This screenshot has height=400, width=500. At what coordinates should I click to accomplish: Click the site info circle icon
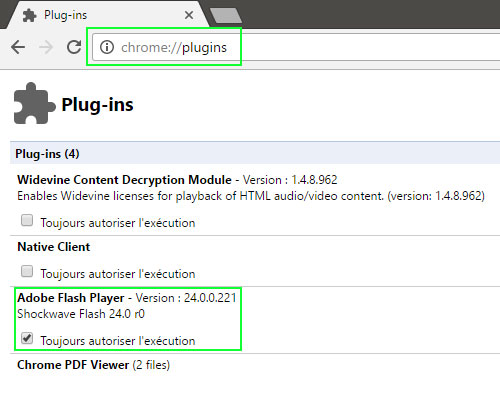(x=107, y=47)
